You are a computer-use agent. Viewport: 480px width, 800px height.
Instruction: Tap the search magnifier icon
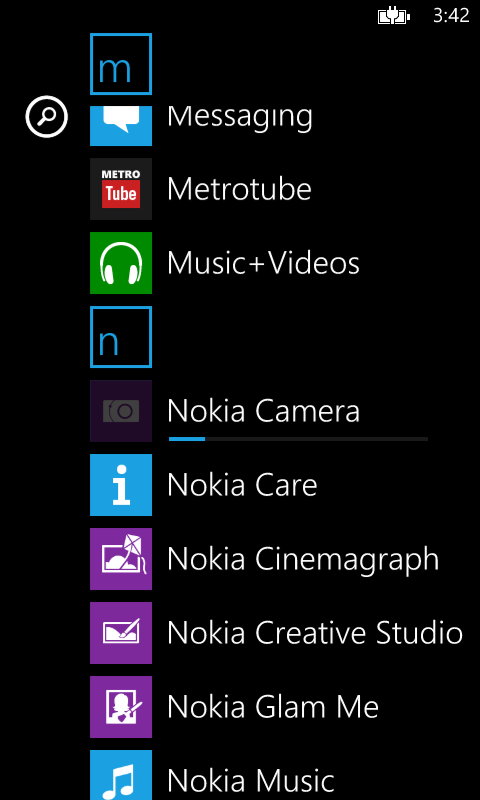[46, 117]
